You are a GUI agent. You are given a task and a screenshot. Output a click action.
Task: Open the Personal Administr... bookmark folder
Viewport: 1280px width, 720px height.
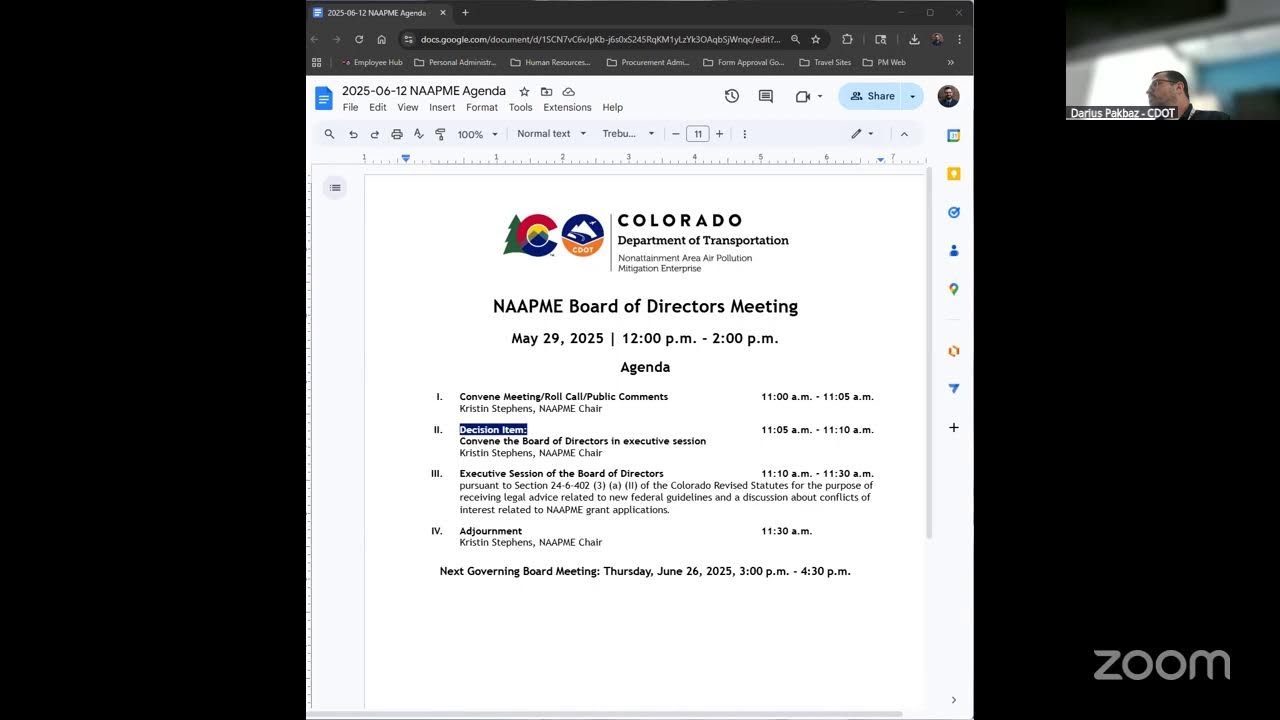455,62
